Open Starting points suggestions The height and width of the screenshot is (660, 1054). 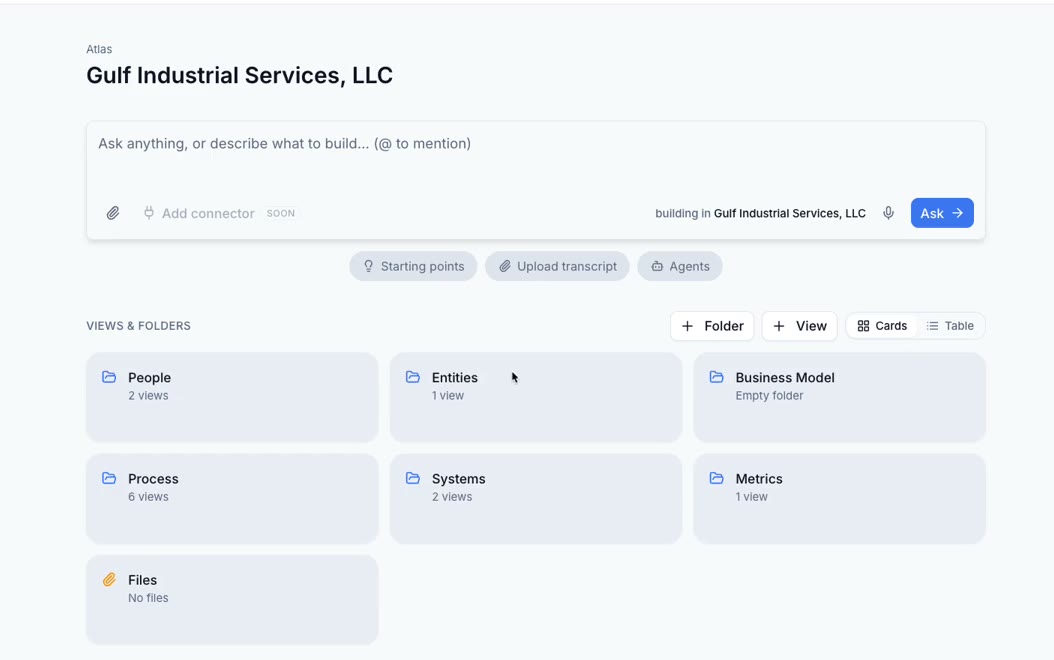[x=413, y=266]
